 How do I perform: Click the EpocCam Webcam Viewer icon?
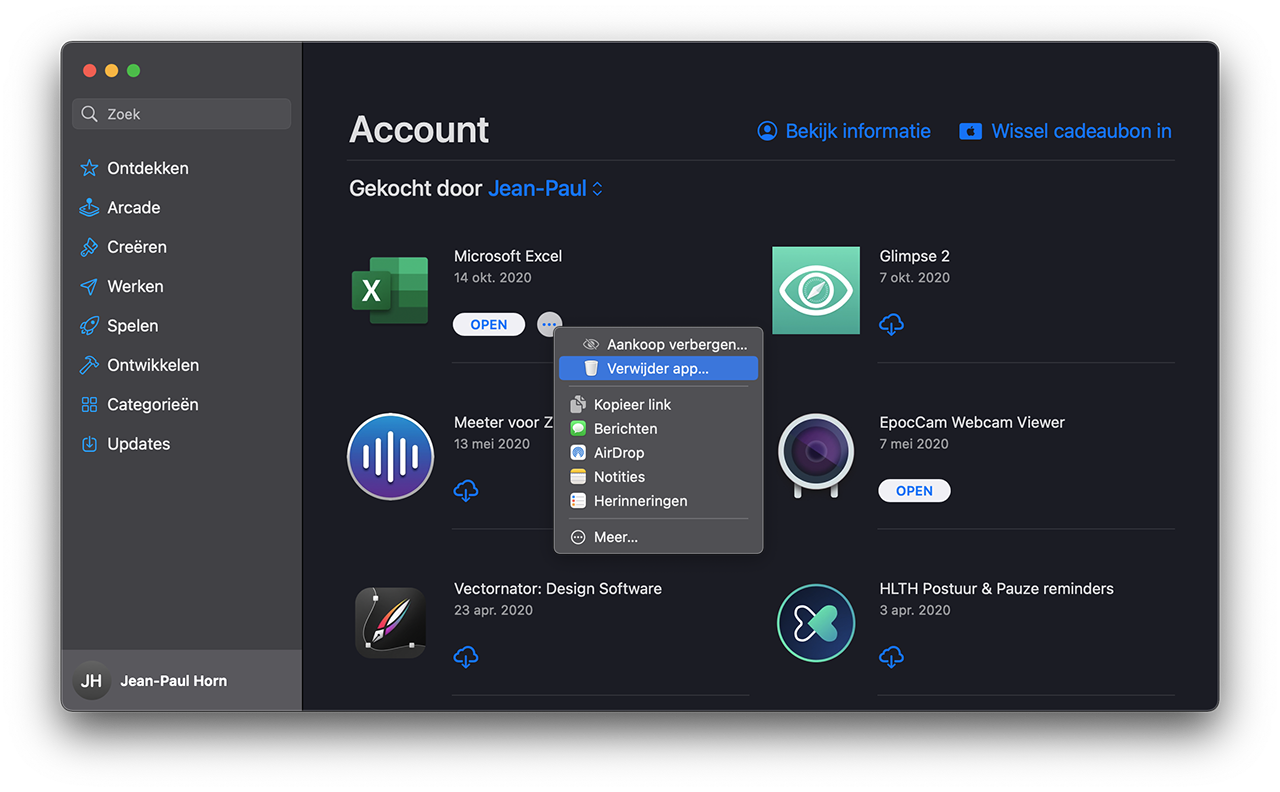(816, 456)
